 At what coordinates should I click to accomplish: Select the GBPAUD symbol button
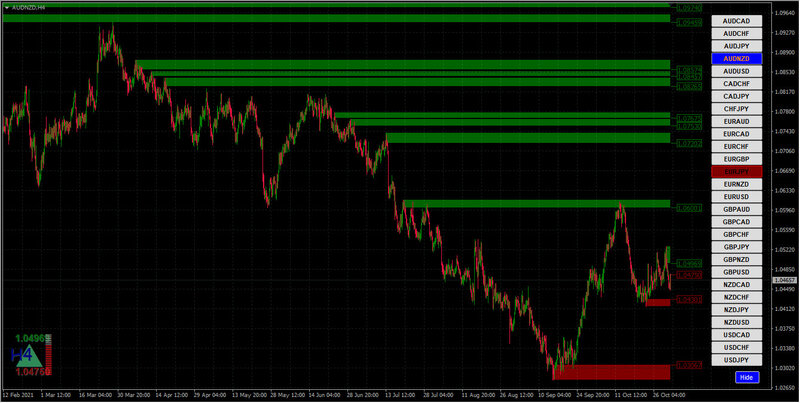(736, 209)
